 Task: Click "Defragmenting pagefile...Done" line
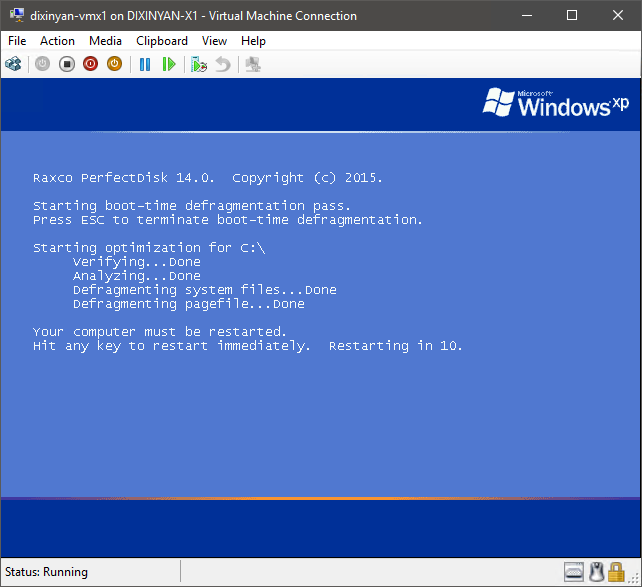click(x=189, y=304)
